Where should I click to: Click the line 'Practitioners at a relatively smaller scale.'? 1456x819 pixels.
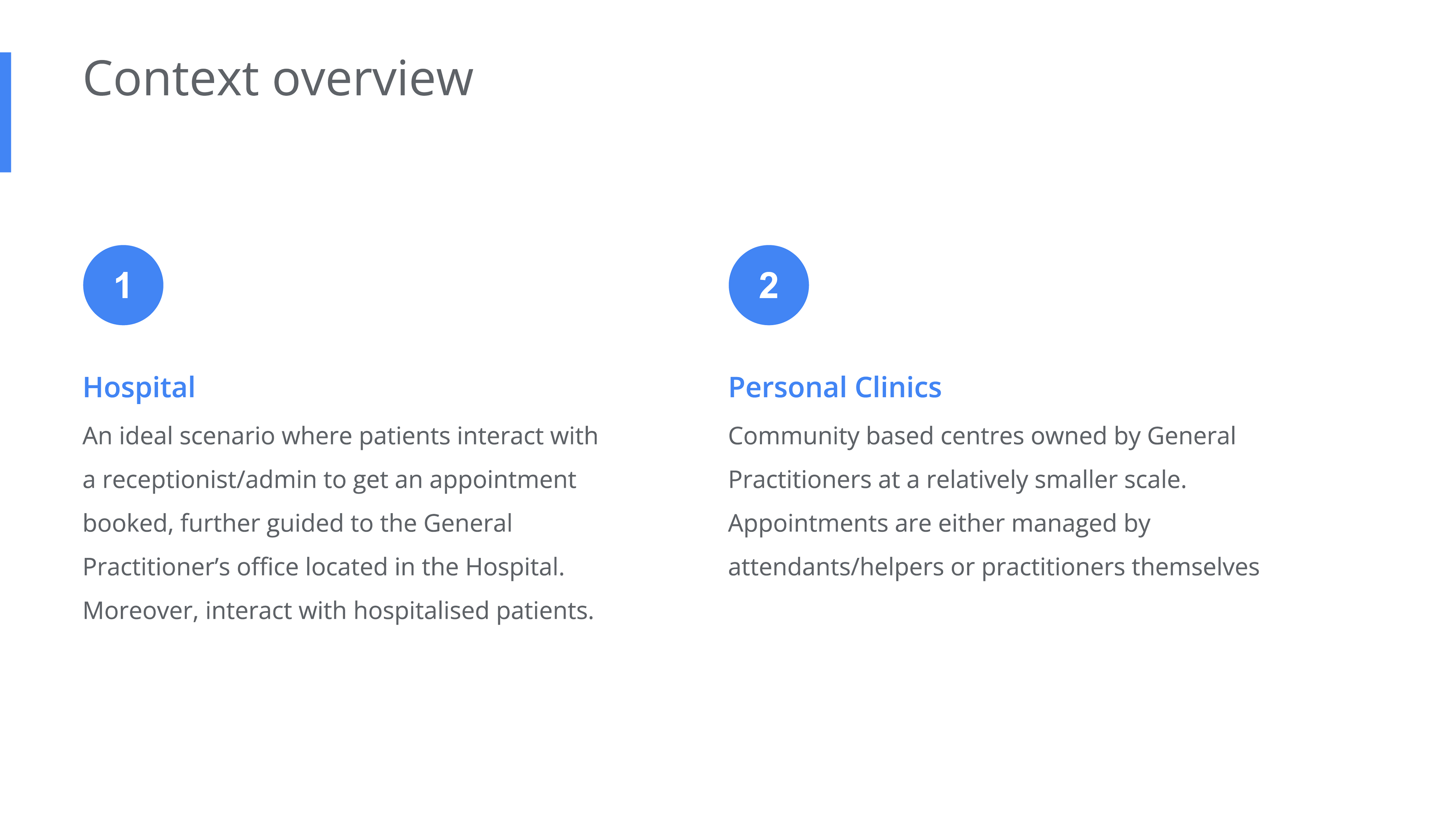click(x=957, y=480)
